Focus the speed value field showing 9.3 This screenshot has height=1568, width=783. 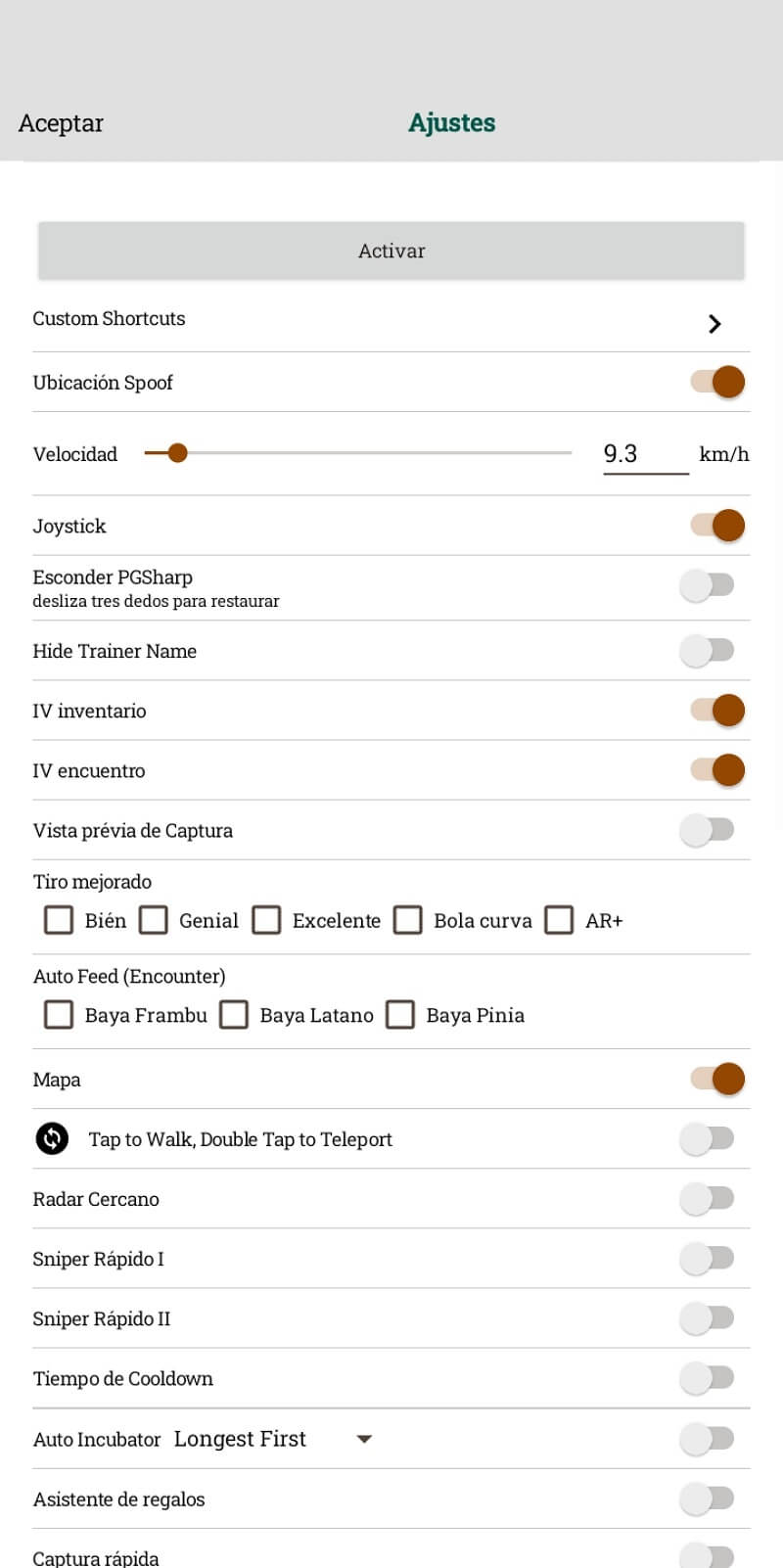coord(644,454)
